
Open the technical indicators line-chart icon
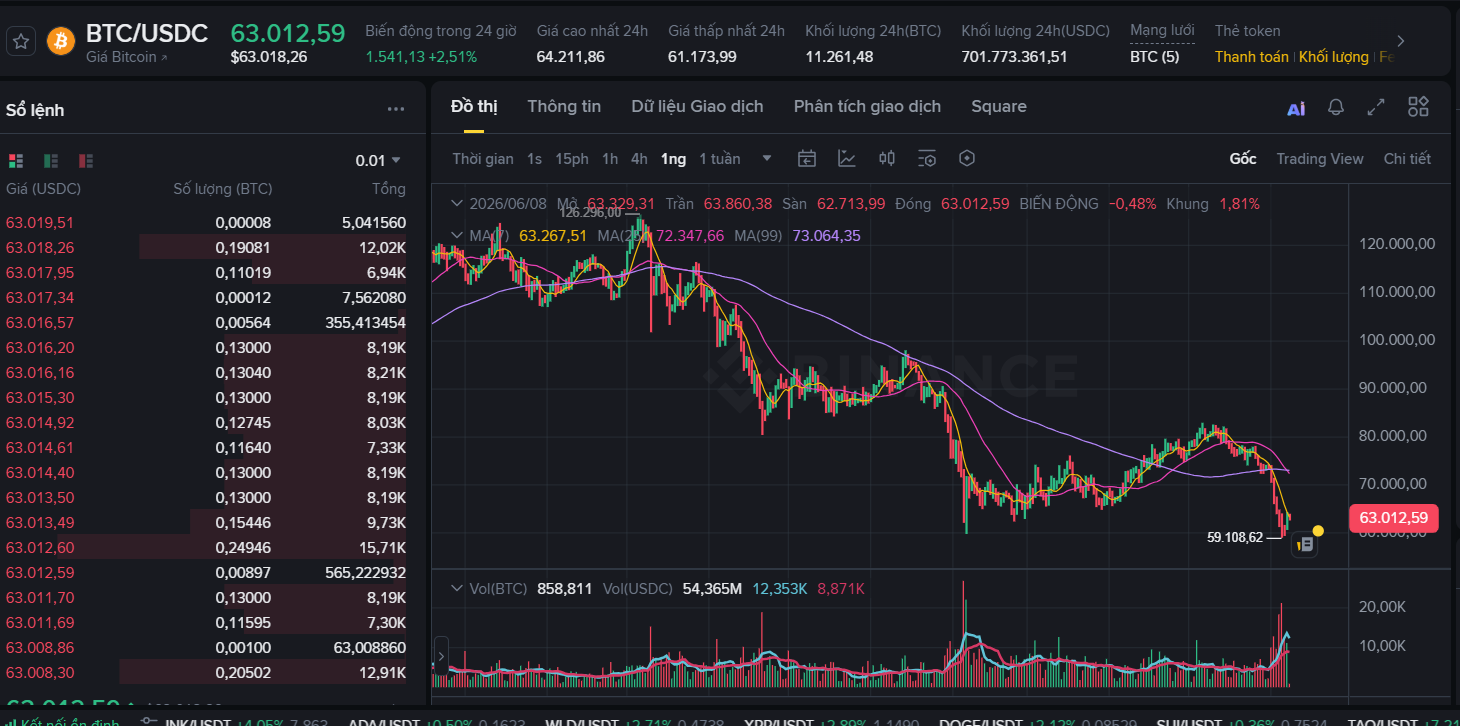pos(847,158)
